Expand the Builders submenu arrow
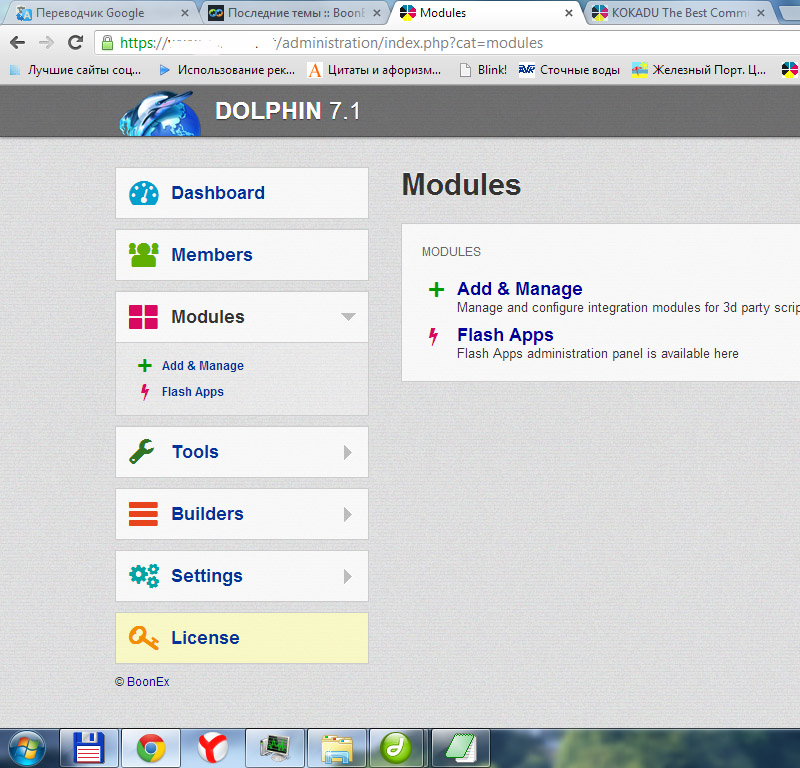The image size is (800, 768). [348, 514]
